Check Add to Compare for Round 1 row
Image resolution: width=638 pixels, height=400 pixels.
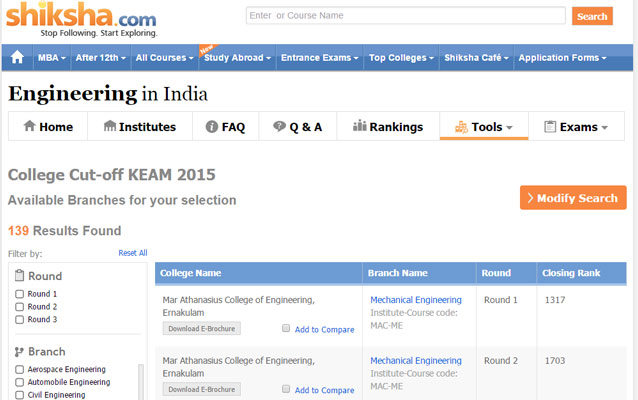pos(286,328)
